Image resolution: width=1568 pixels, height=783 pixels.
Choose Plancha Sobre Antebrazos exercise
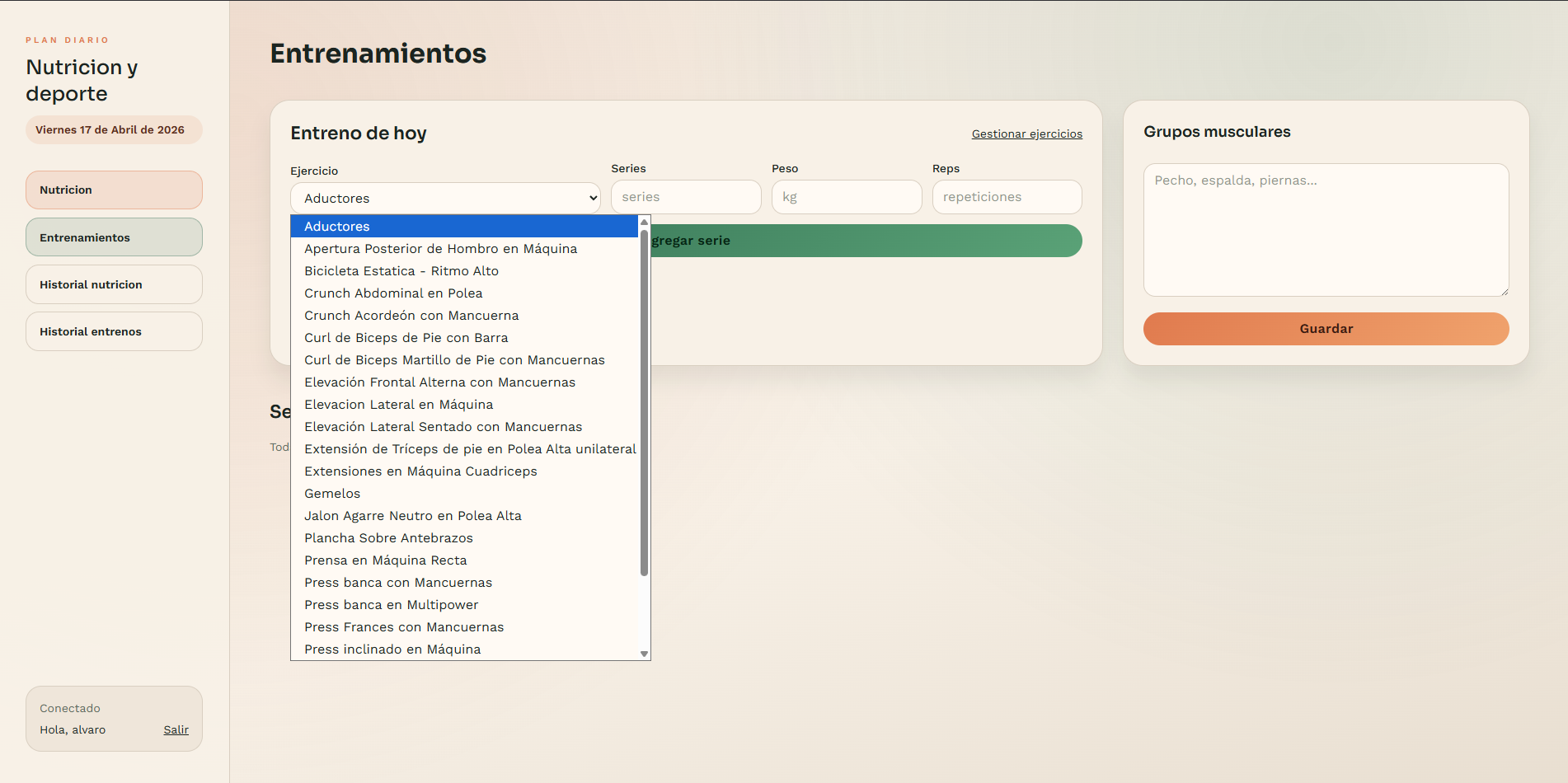[x=388, y=538]
